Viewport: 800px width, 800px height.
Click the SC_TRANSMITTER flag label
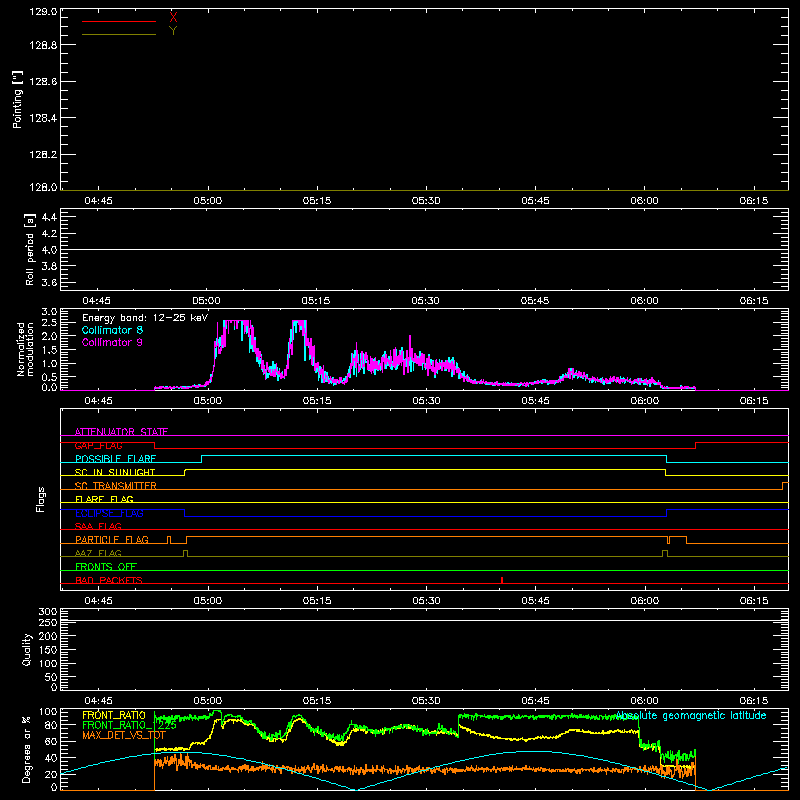[x=116, y=486]
